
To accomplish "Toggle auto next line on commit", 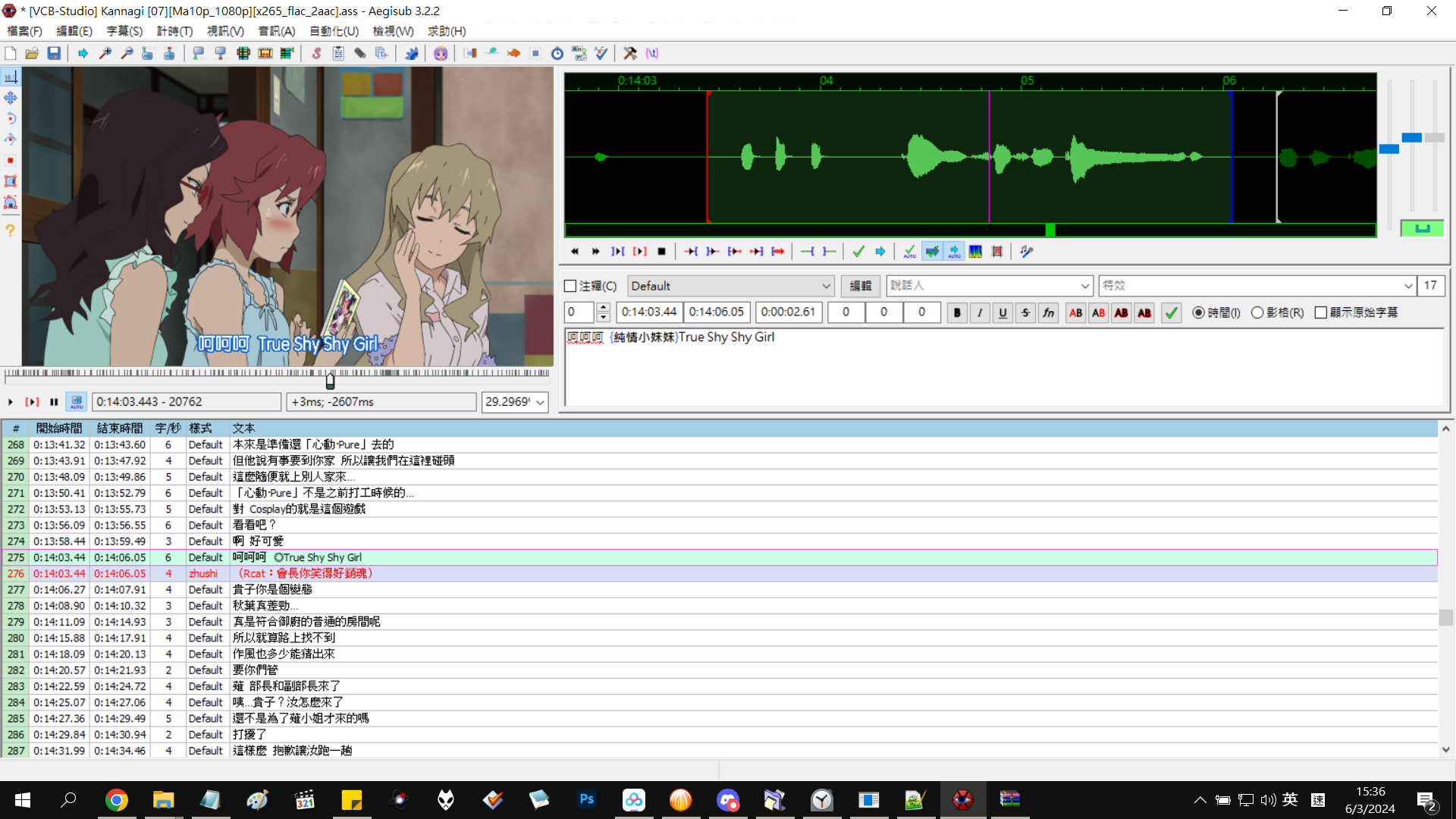I will click(932, 251).
